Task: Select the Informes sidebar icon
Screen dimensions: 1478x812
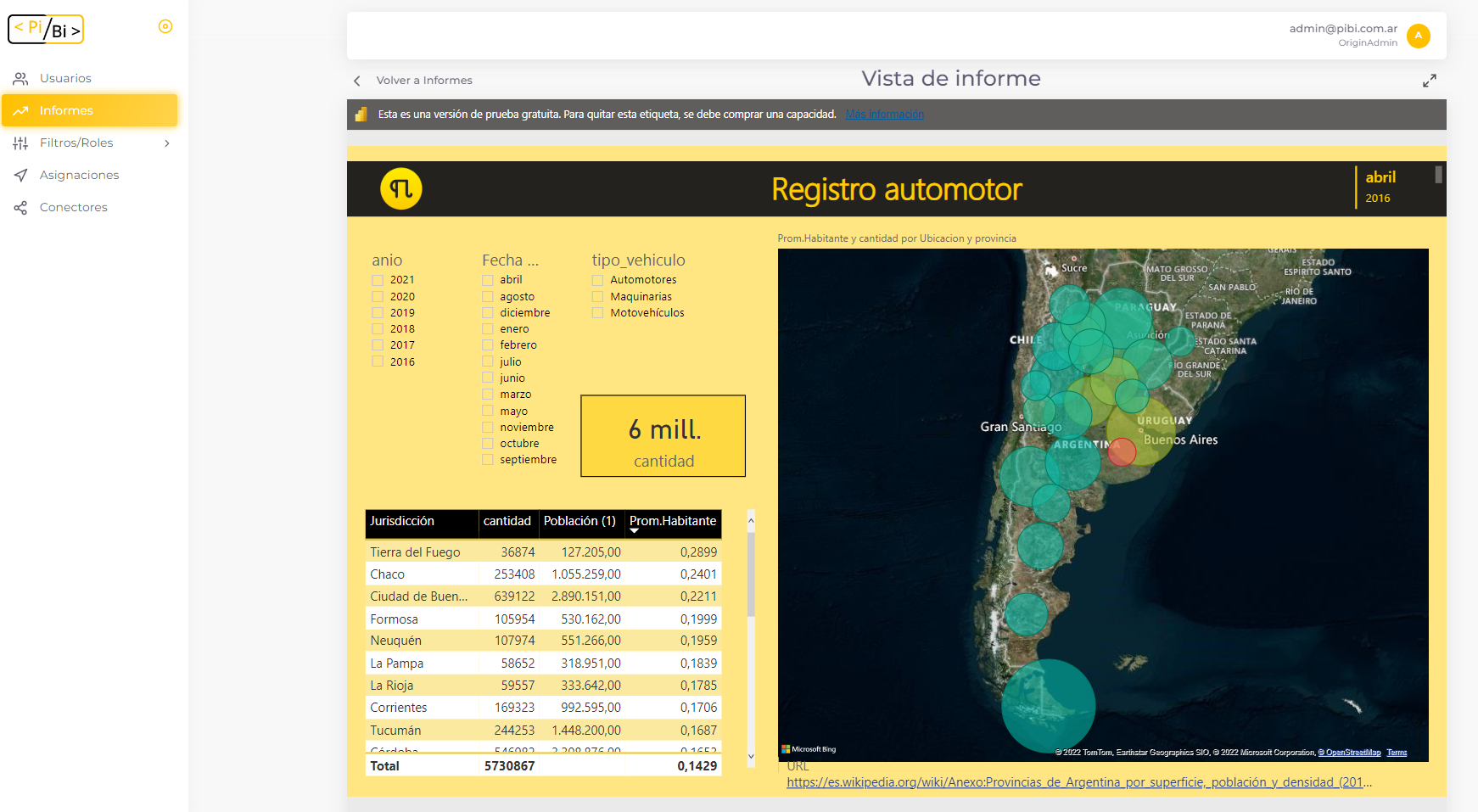Action: pyautogui.click(x=20, y=110)
